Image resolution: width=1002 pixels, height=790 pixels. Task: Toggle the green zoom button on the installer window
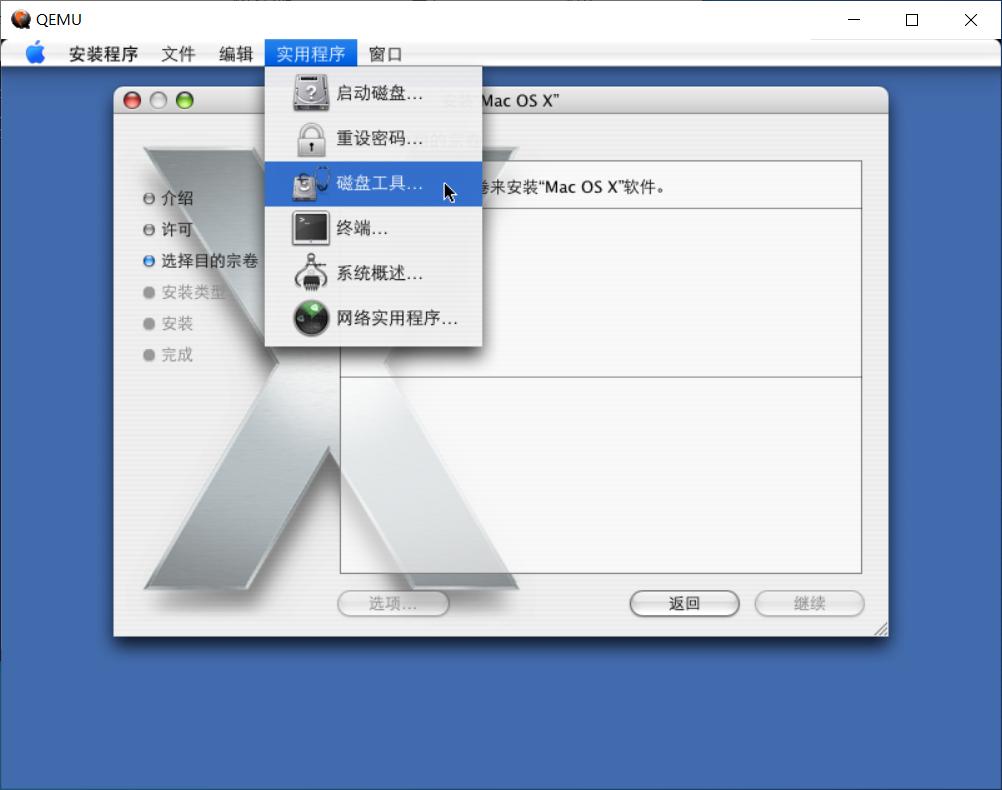point(183,100)
